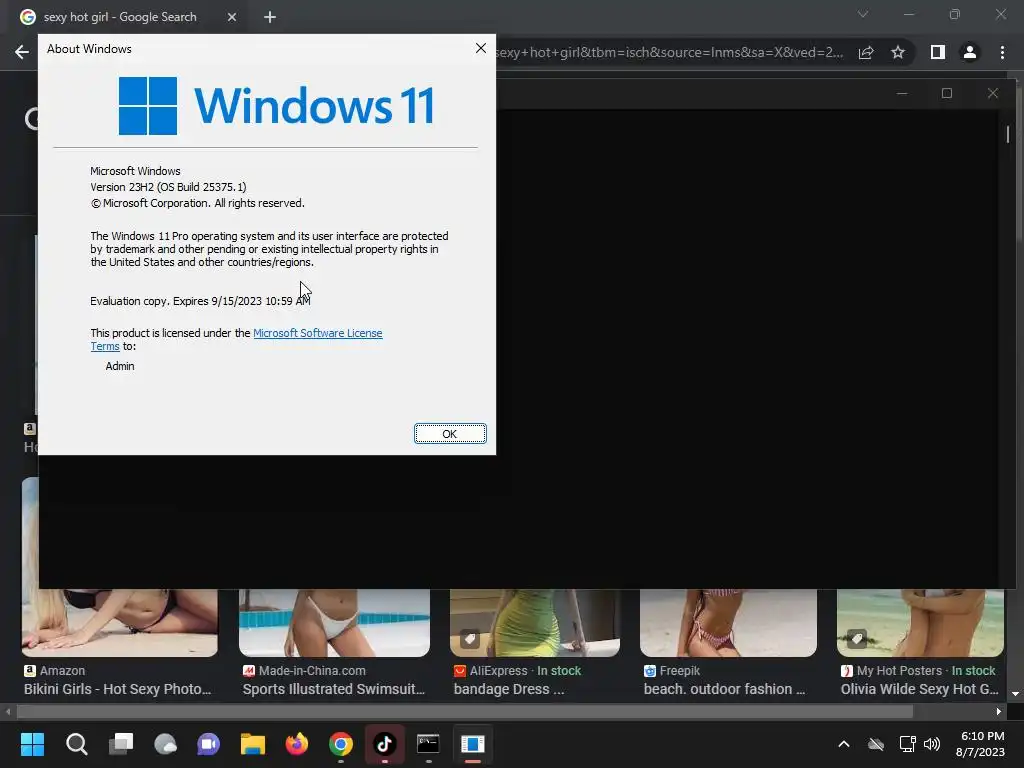Expand the Chrome tab search chevron
This screenshot has height=768, width=1024.
tap(863, 14)
